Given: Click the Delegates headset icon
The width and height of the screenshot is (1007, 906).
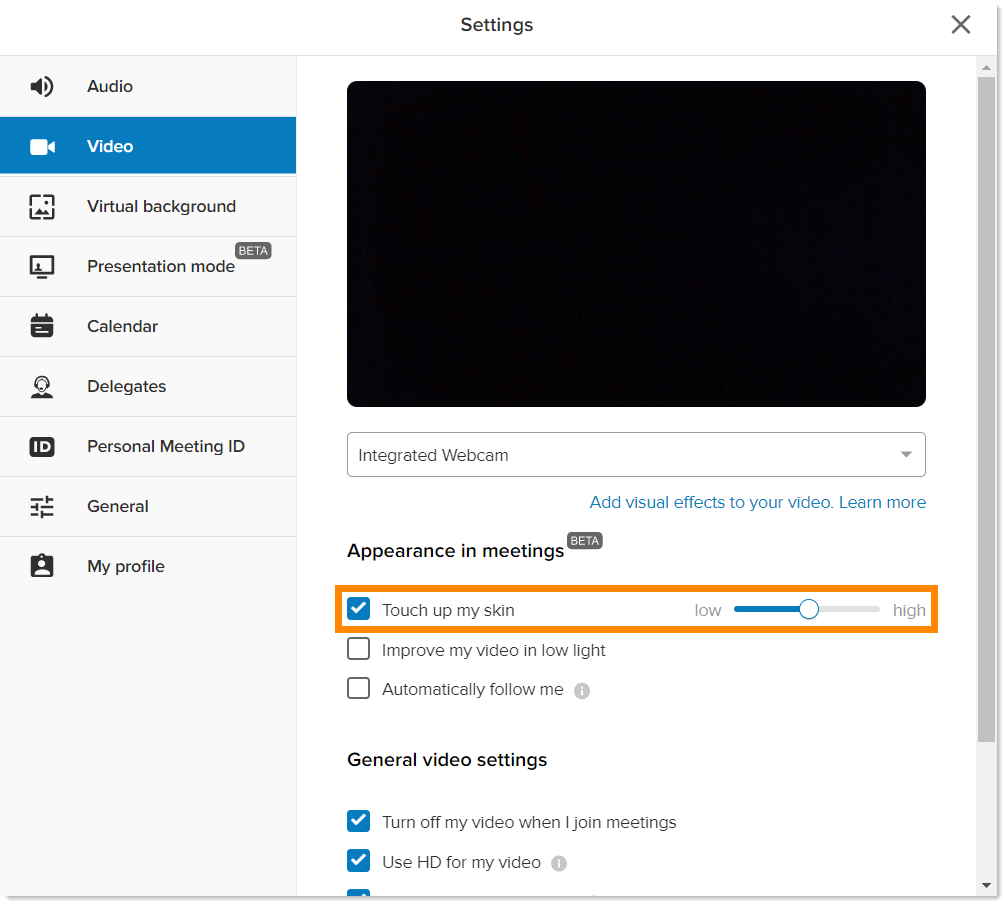Looking at the screenshot, I should [42, 387].
